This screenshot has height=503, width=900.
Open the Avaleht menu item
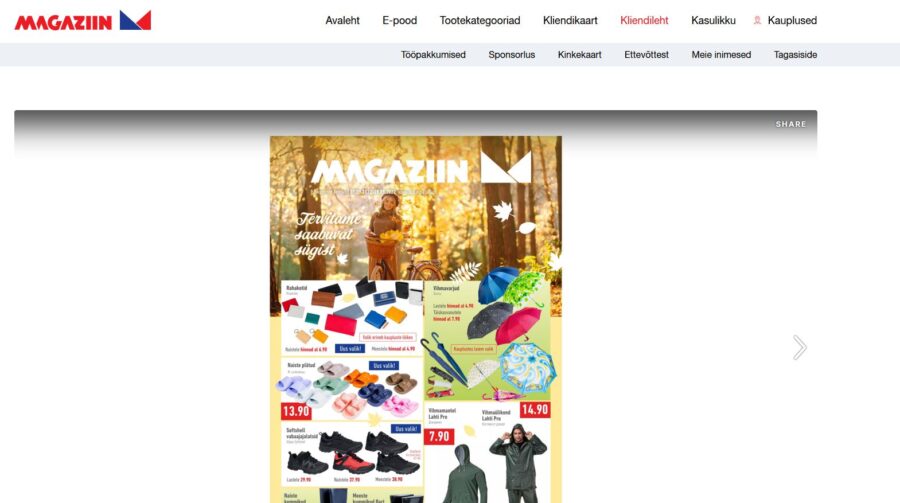342,20
